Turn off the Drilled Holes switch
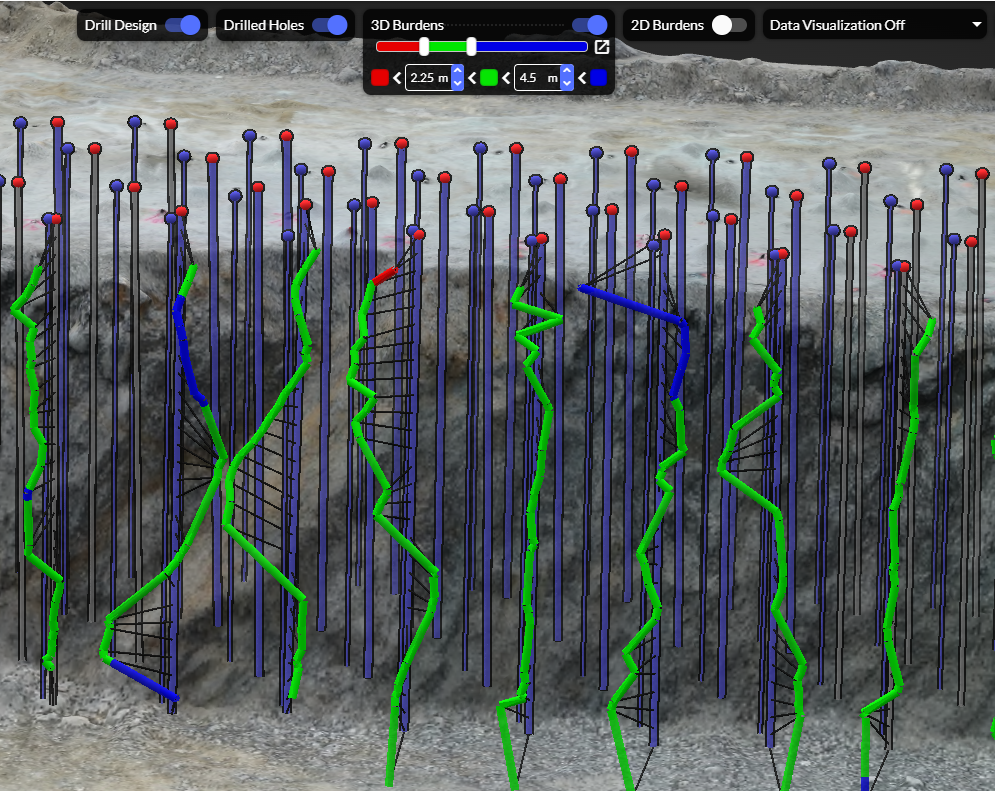 (x=329, y=25)
